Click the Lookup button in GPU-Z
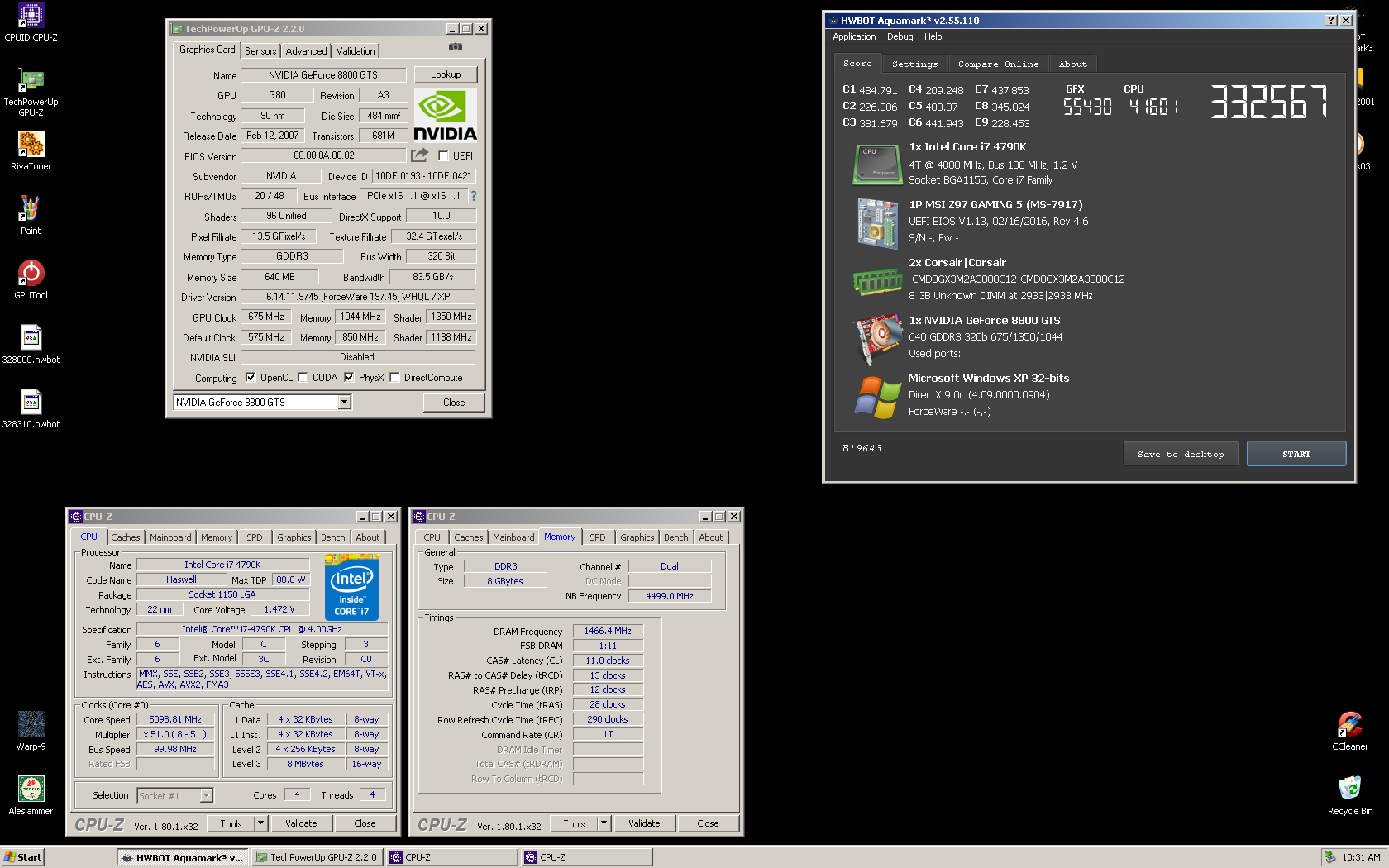 click(x=446, y=74)
